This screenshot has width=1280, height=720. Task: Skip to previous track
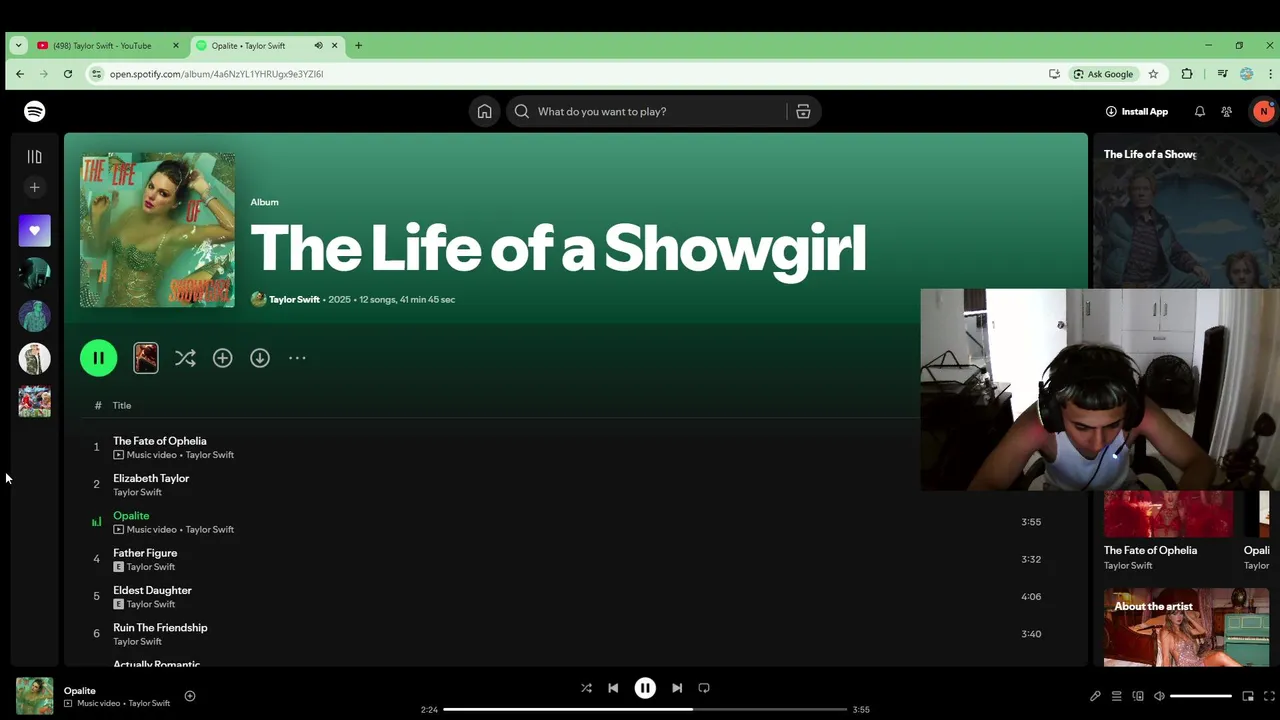pos(613,688)
